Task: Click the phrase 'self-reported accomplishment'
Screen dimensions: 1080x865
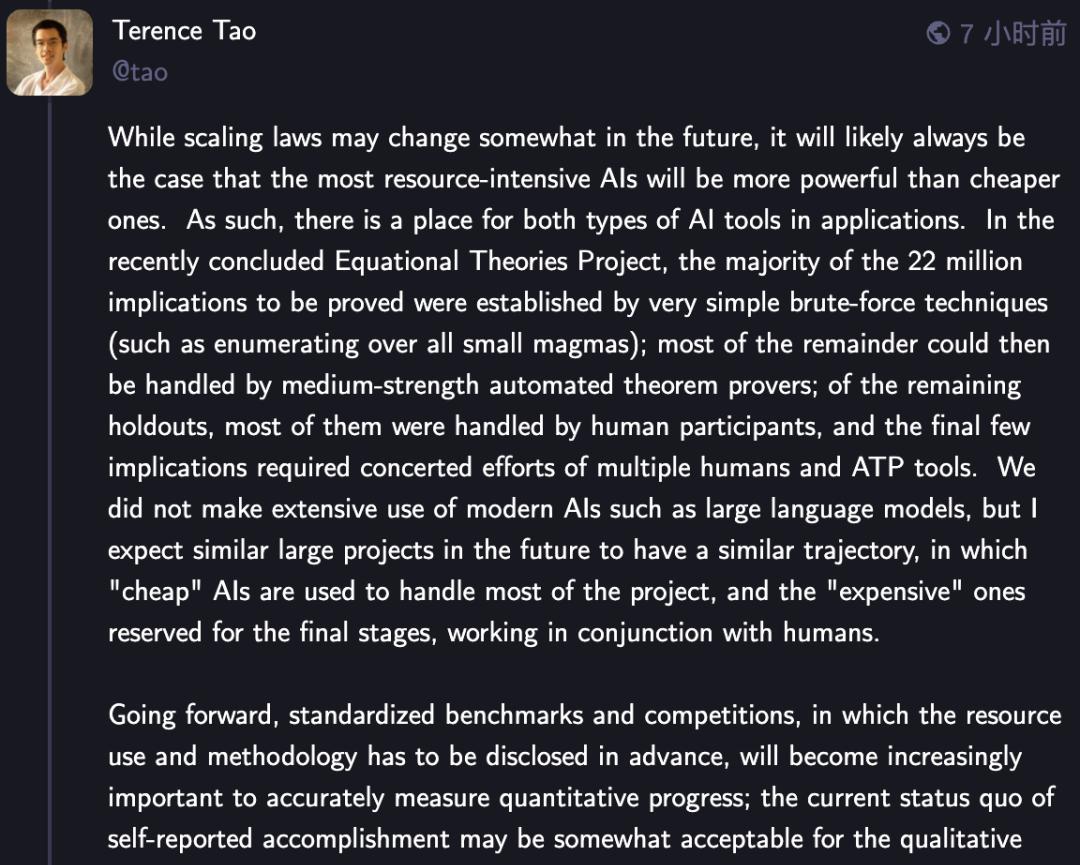Action: [x=279, y=839]
